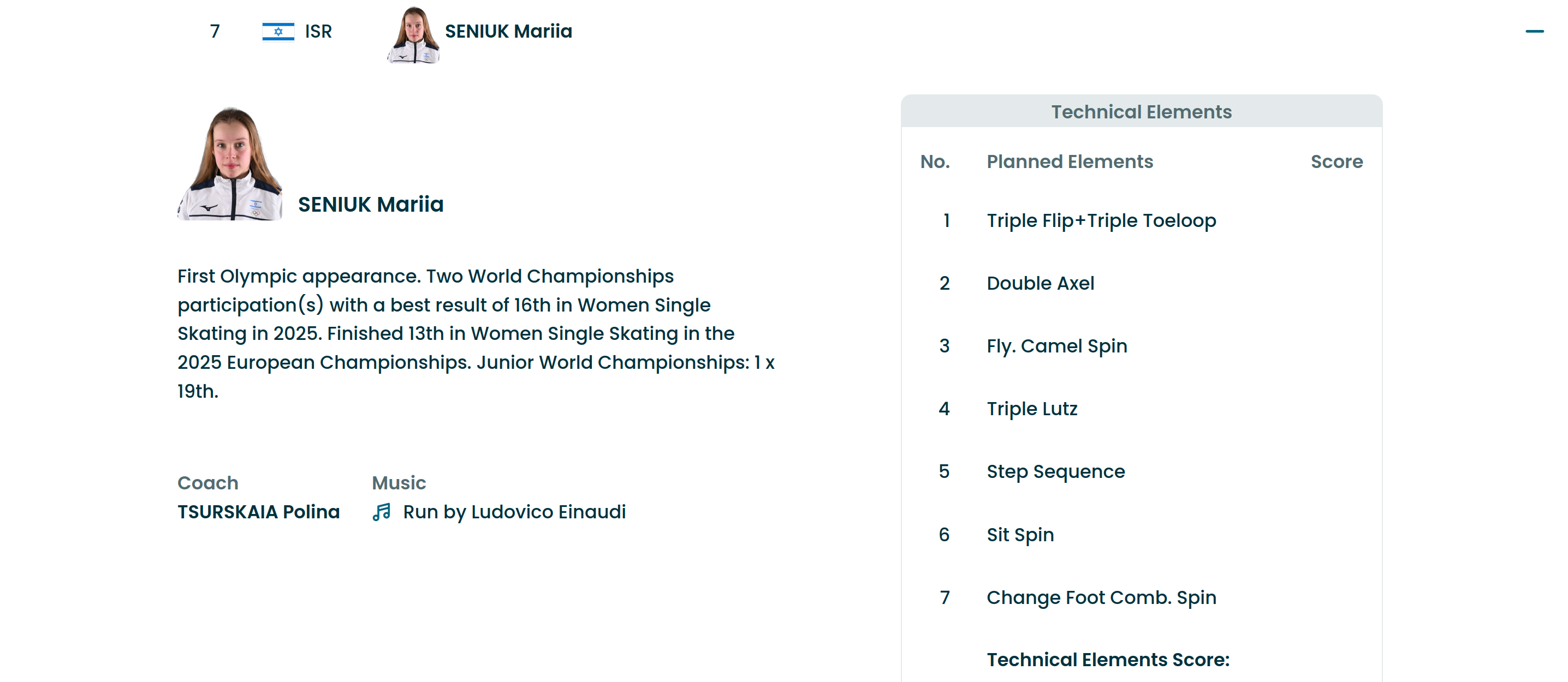Select the Change Foot Comb. Spin element
1568x682 pixels.
(1101, 597)
